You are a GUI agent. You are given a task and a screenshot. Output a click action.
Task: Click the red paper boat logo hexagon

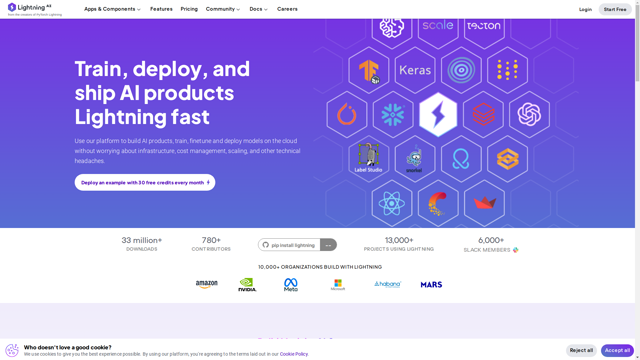coord(484,203)
